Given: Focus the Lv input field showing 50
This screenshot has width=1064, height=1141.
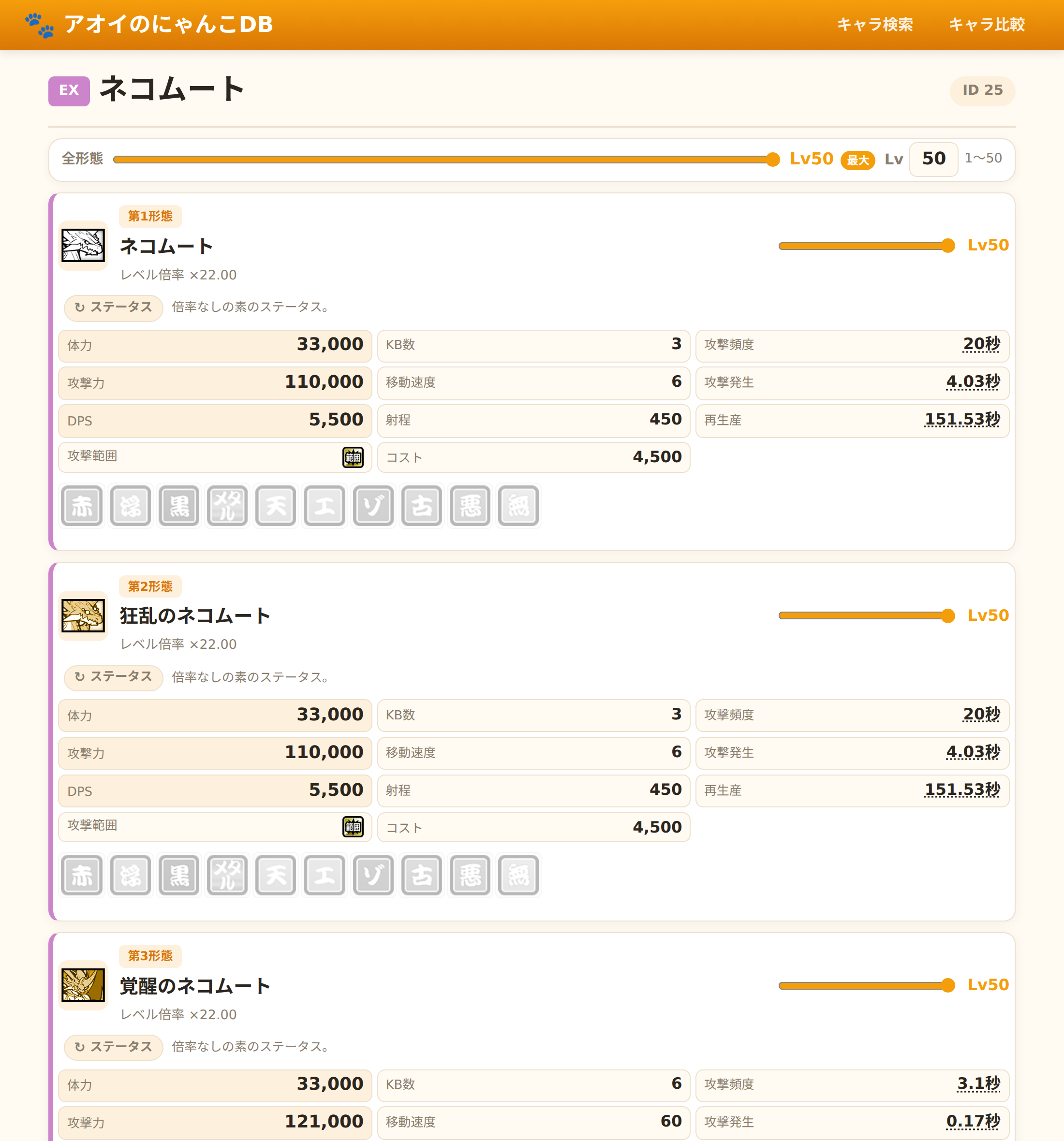Looking at the screenshot, I should pyautogui.click(x=933, y=159).
